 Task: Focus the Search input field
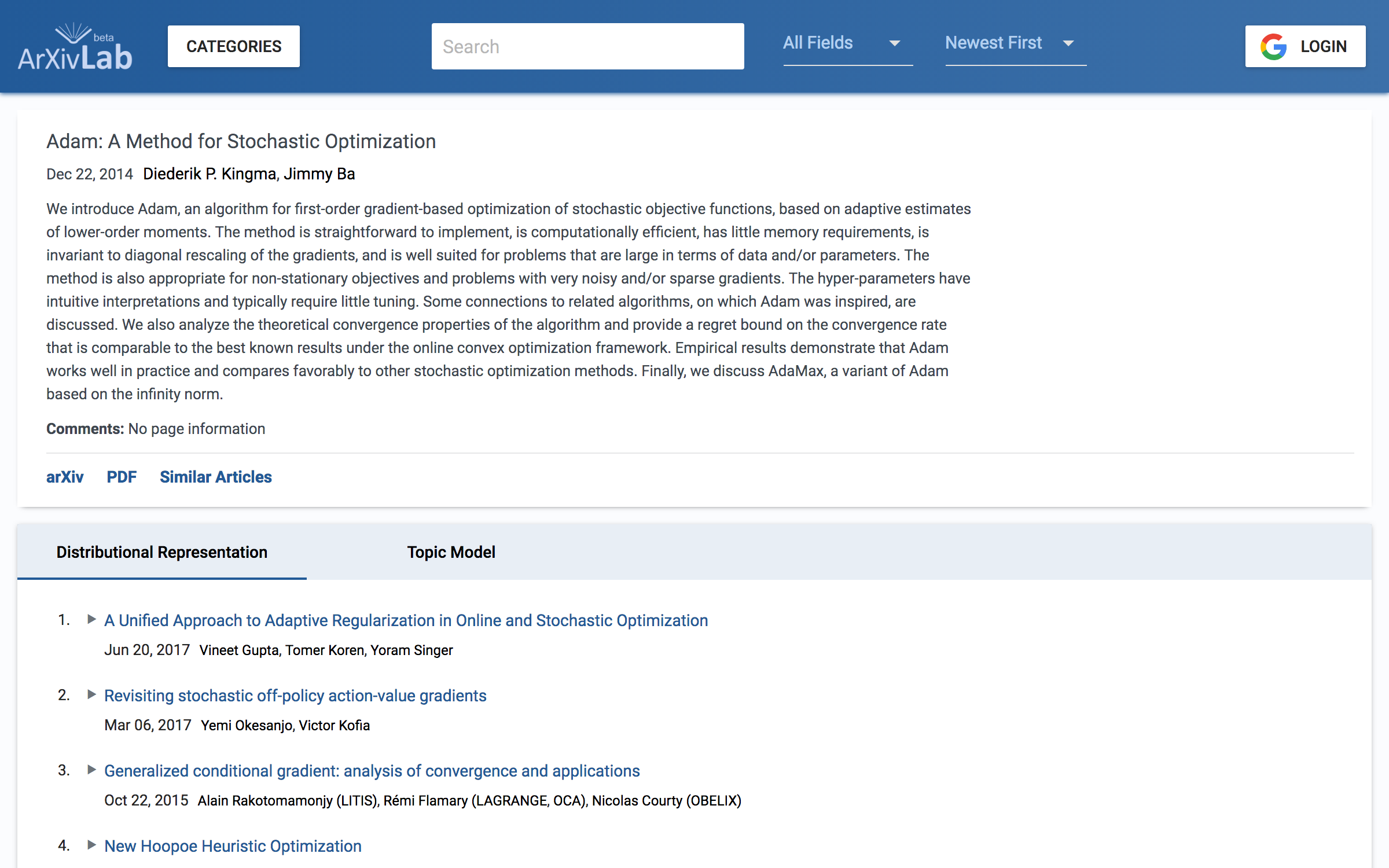pos(587,46)
